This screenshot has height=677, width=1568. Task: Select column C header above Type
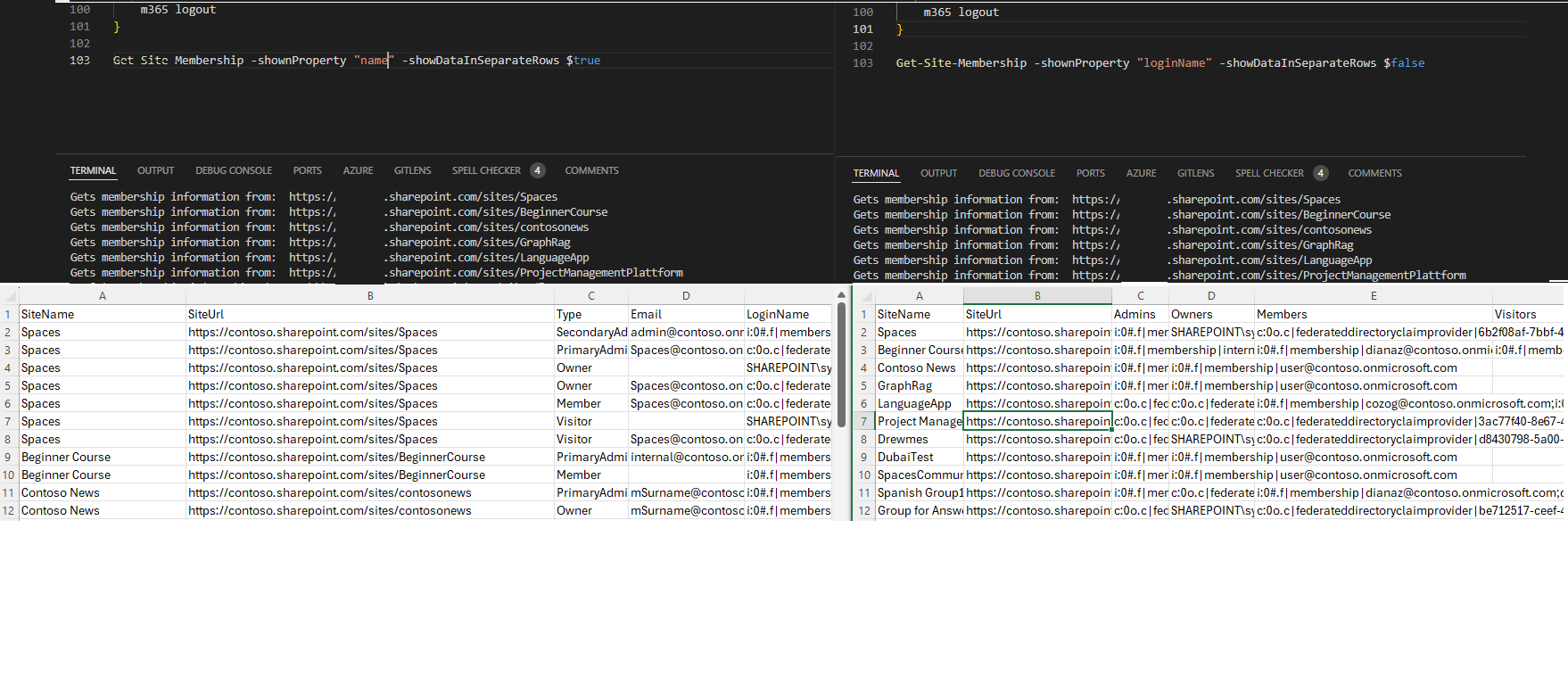pos(590,296)
